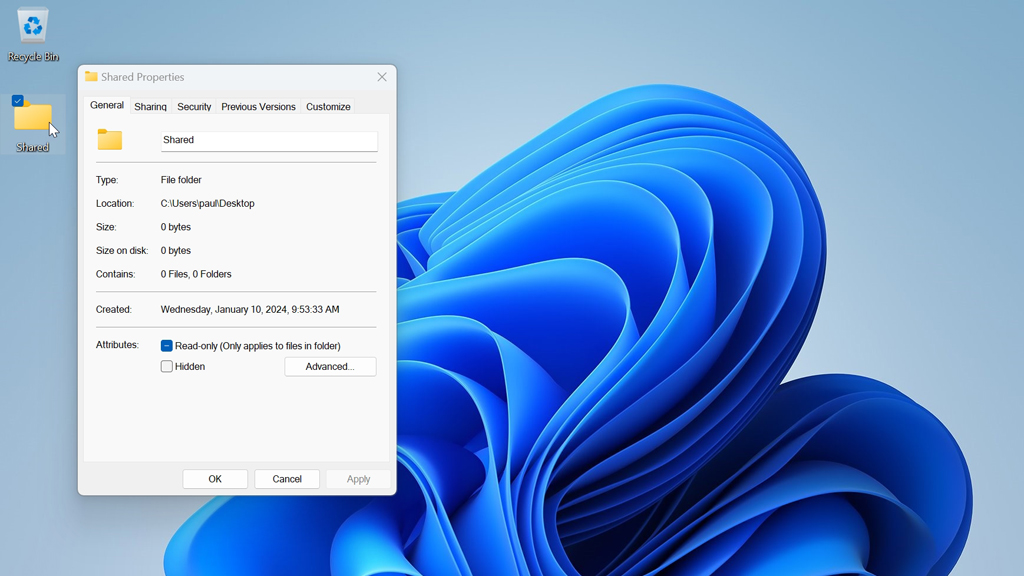Click the Location path C:\Users\paul\Desktop
Viewport: 1024px width, 576px height.
click(208, 204)
